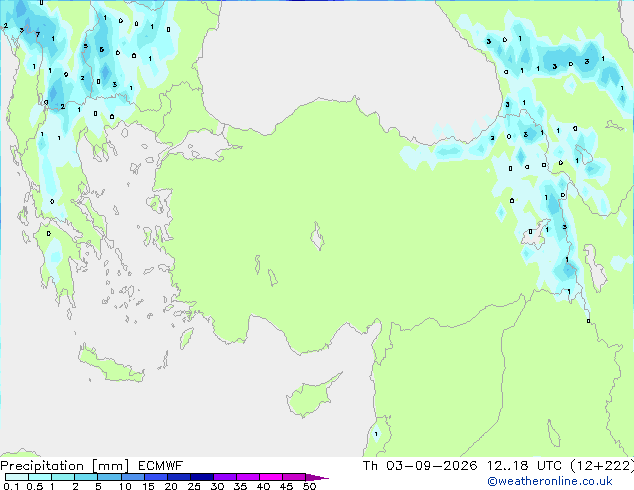Image resolution: width=634 pixels, height=490 pixels.
Task: Click the island of Rhodes
Action: coord(186,338)
